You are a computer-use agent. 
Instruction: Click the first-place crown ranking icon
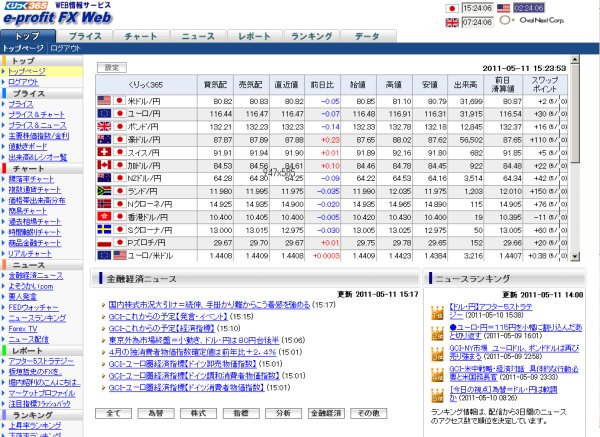point(437,313)
